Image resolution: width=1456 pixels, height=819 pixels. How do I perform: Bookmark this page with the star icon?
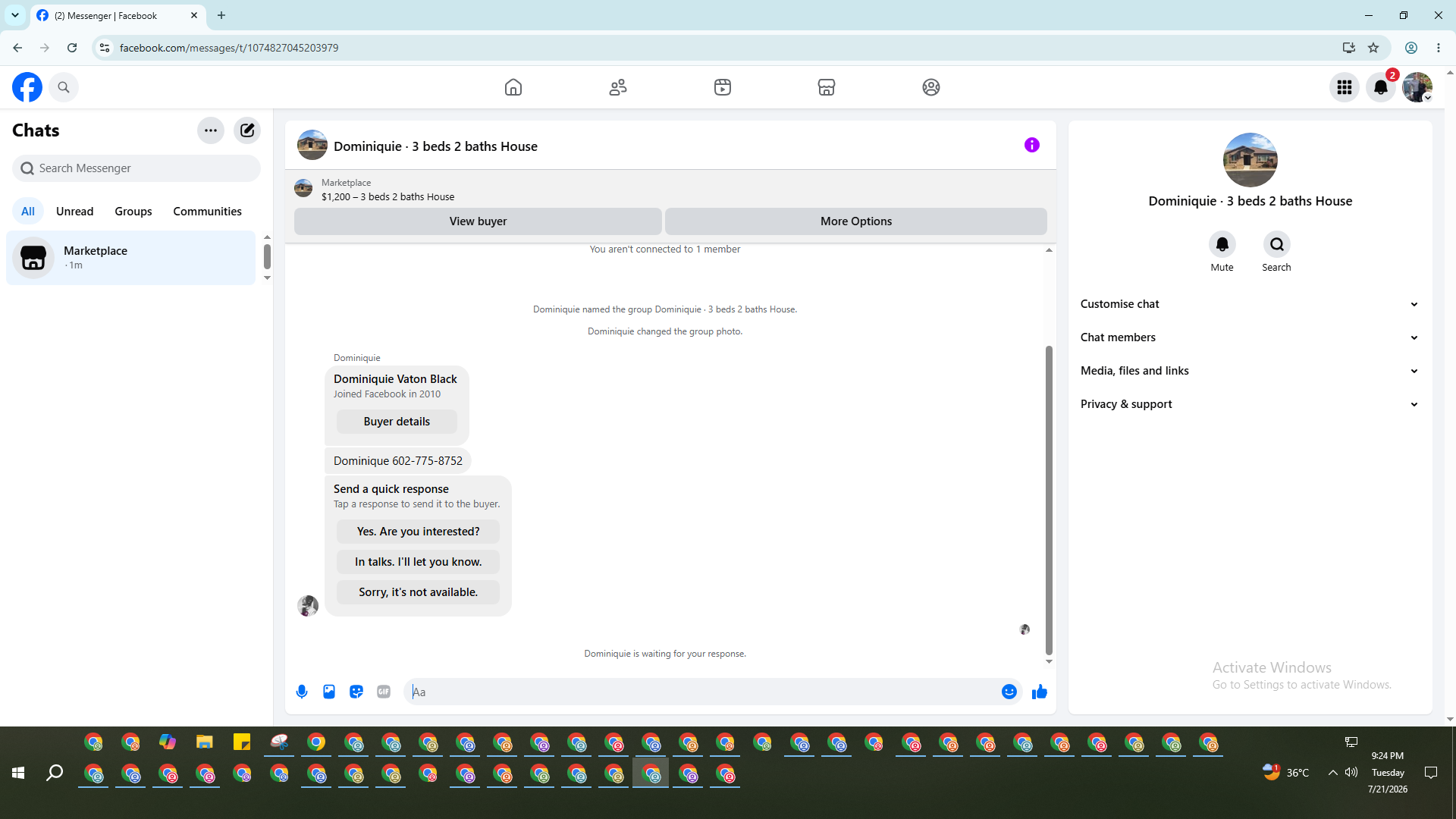click(x=1373, y=48)
